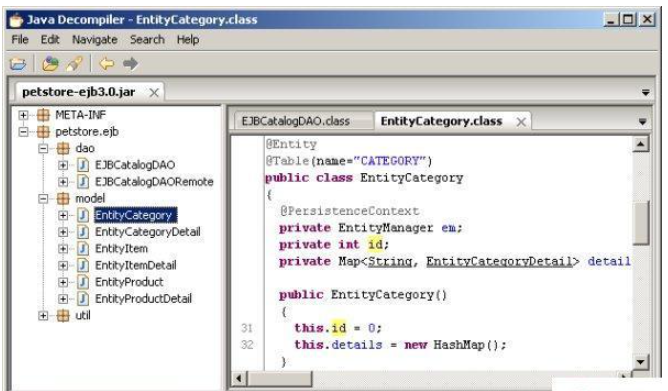Collapse the dao package node

click(43, 149)
